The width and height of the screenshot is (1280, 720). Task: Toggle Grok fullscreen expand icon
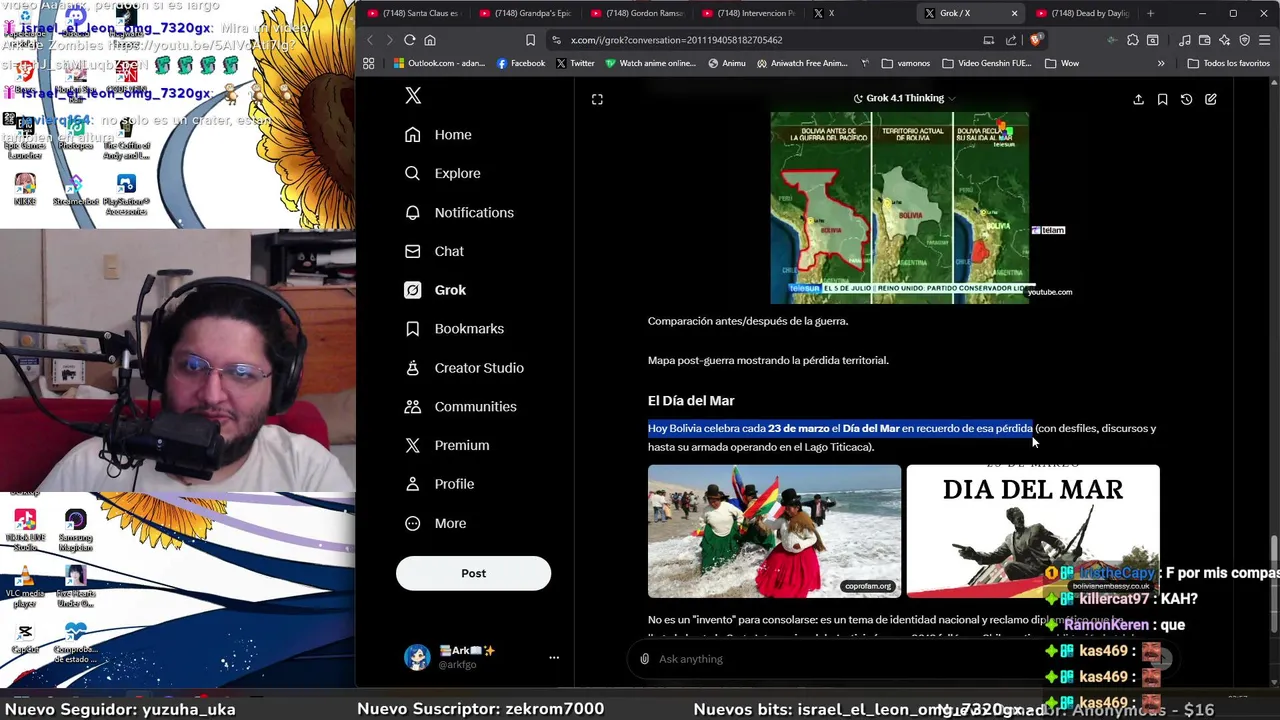(597, 99)
